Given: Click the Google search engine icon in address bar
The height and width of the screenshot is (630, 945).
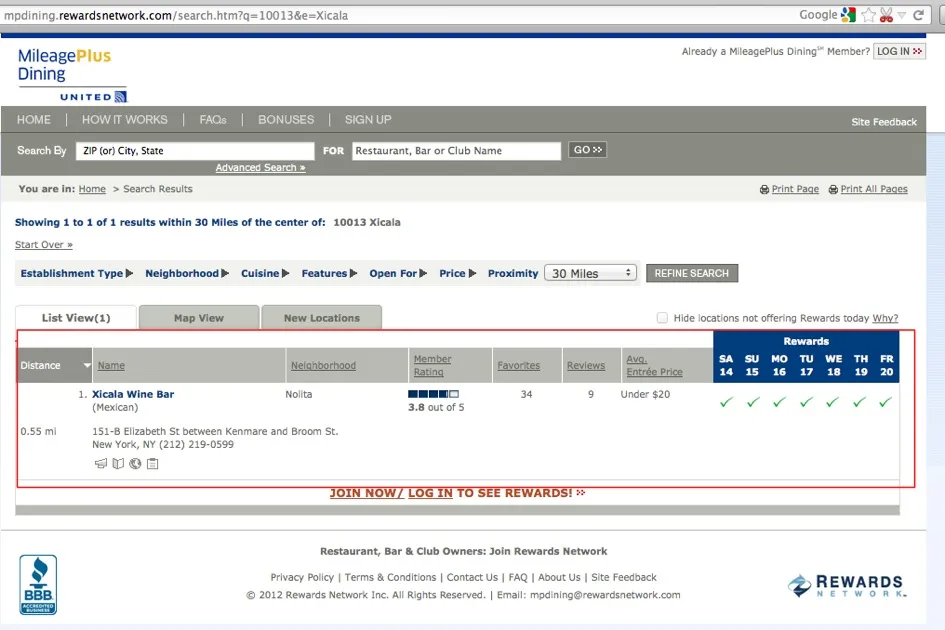Looking at the screenshot, I should (848, 15).
